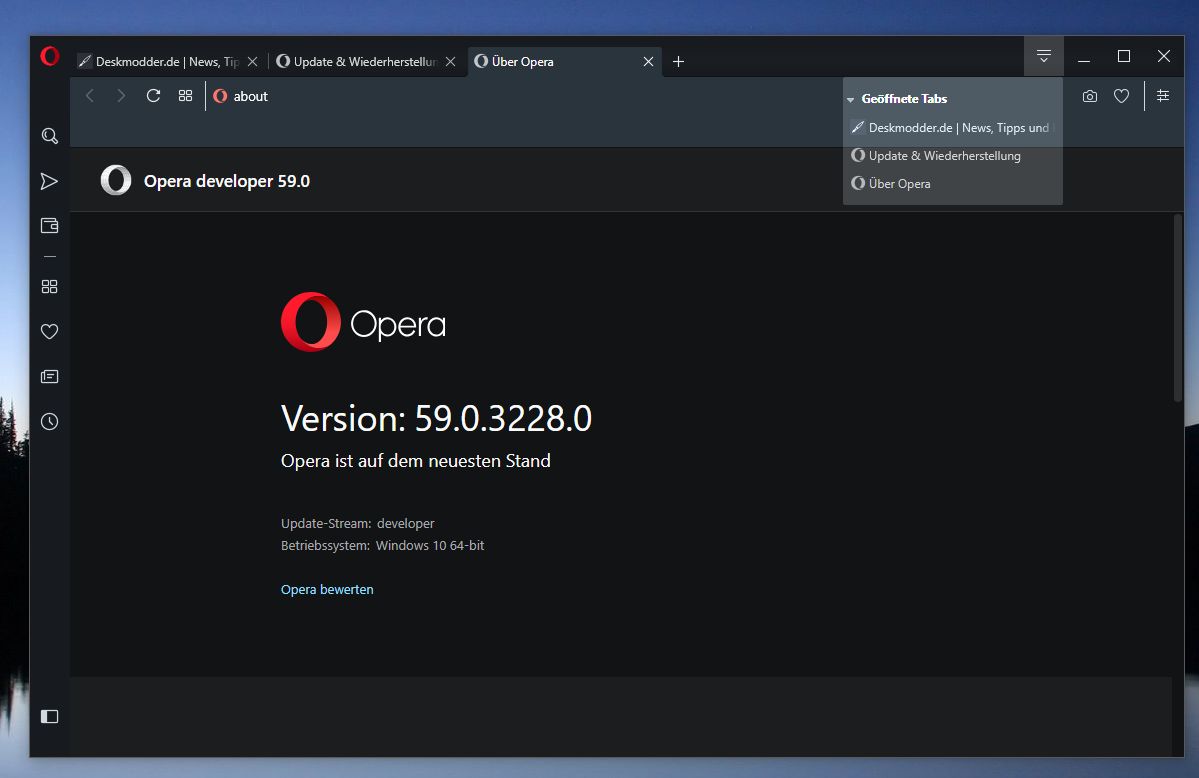Switch to Deskmodder.de tab
This screenshot has height=778, width=1199.
(x=159, y=62)
